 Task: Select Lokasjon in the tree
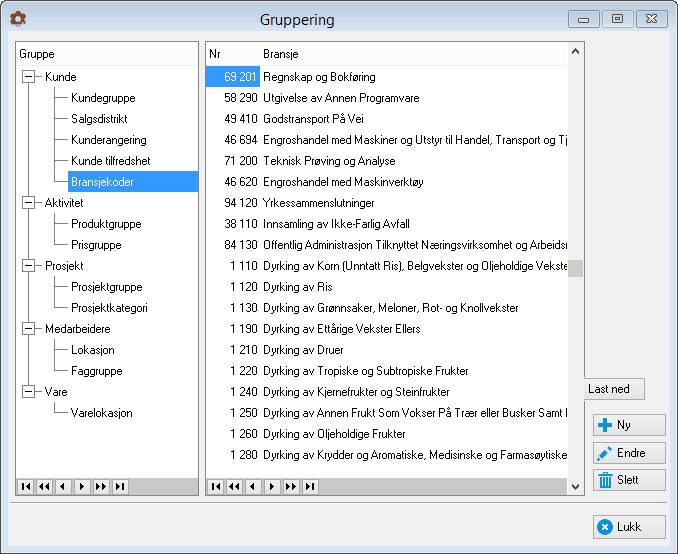93,349
